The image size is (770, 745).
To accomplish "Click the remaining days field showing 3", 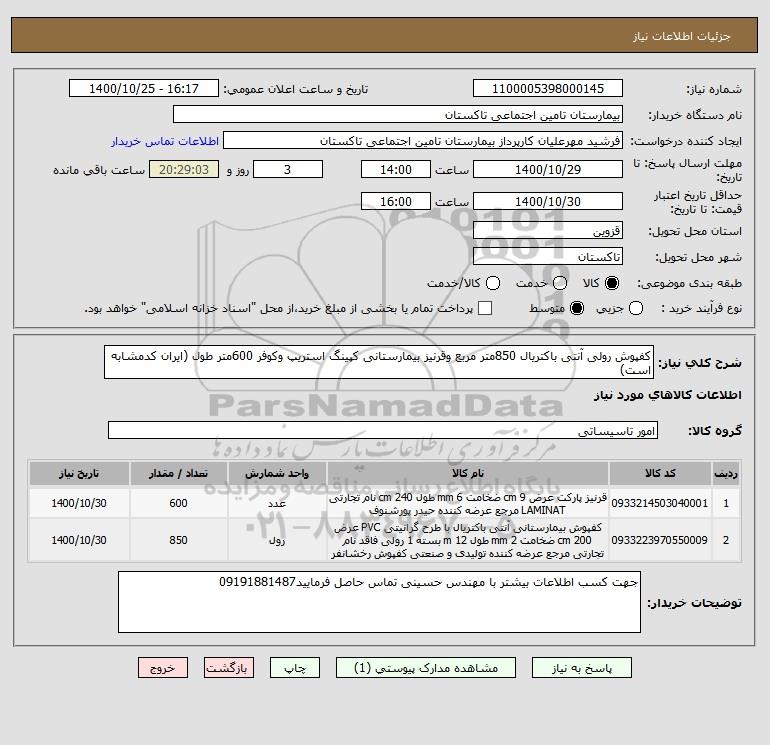I will point(288,169).
